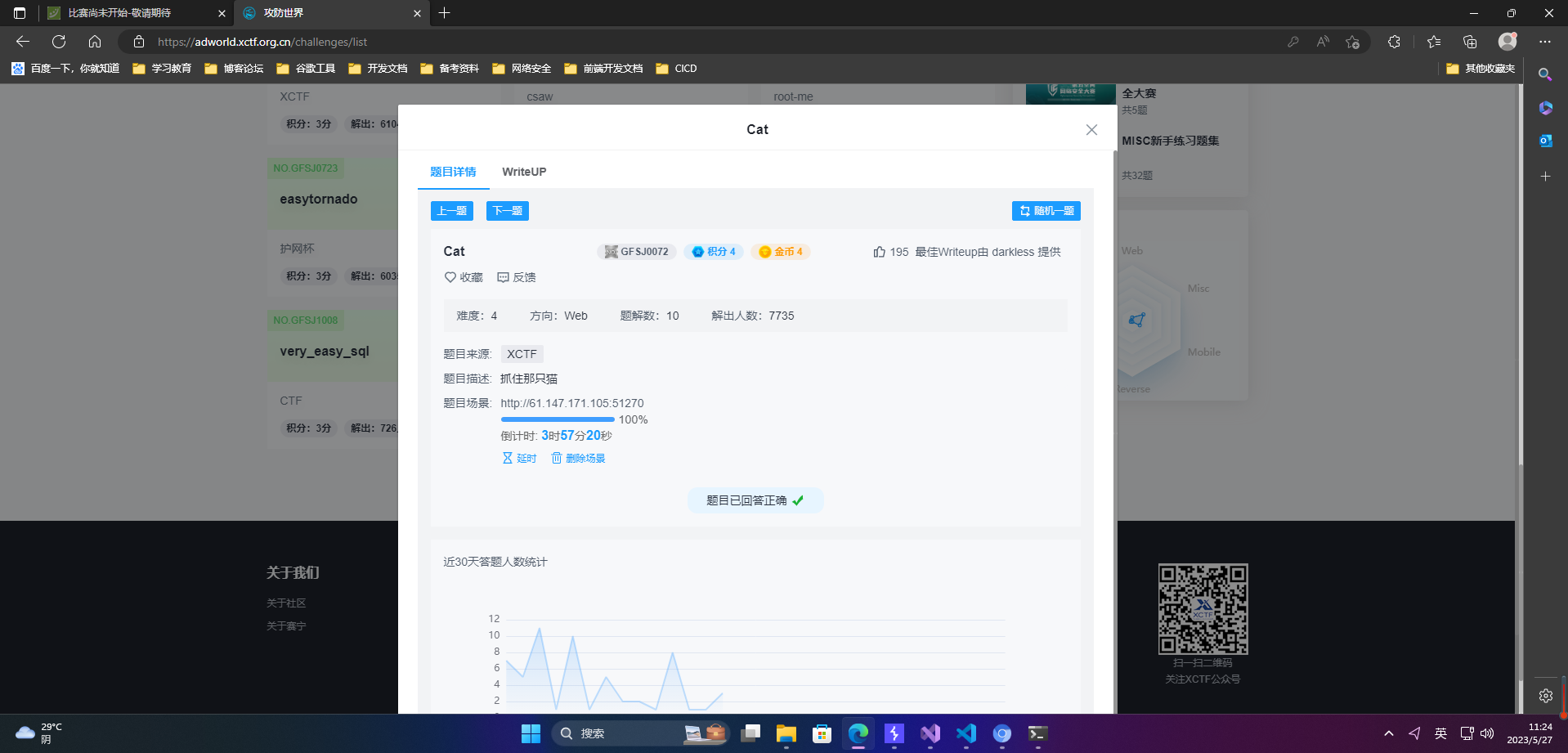Open the 谷歌工具 bookmarks folder
The image size is (1568, 753).
pos(306,69)
